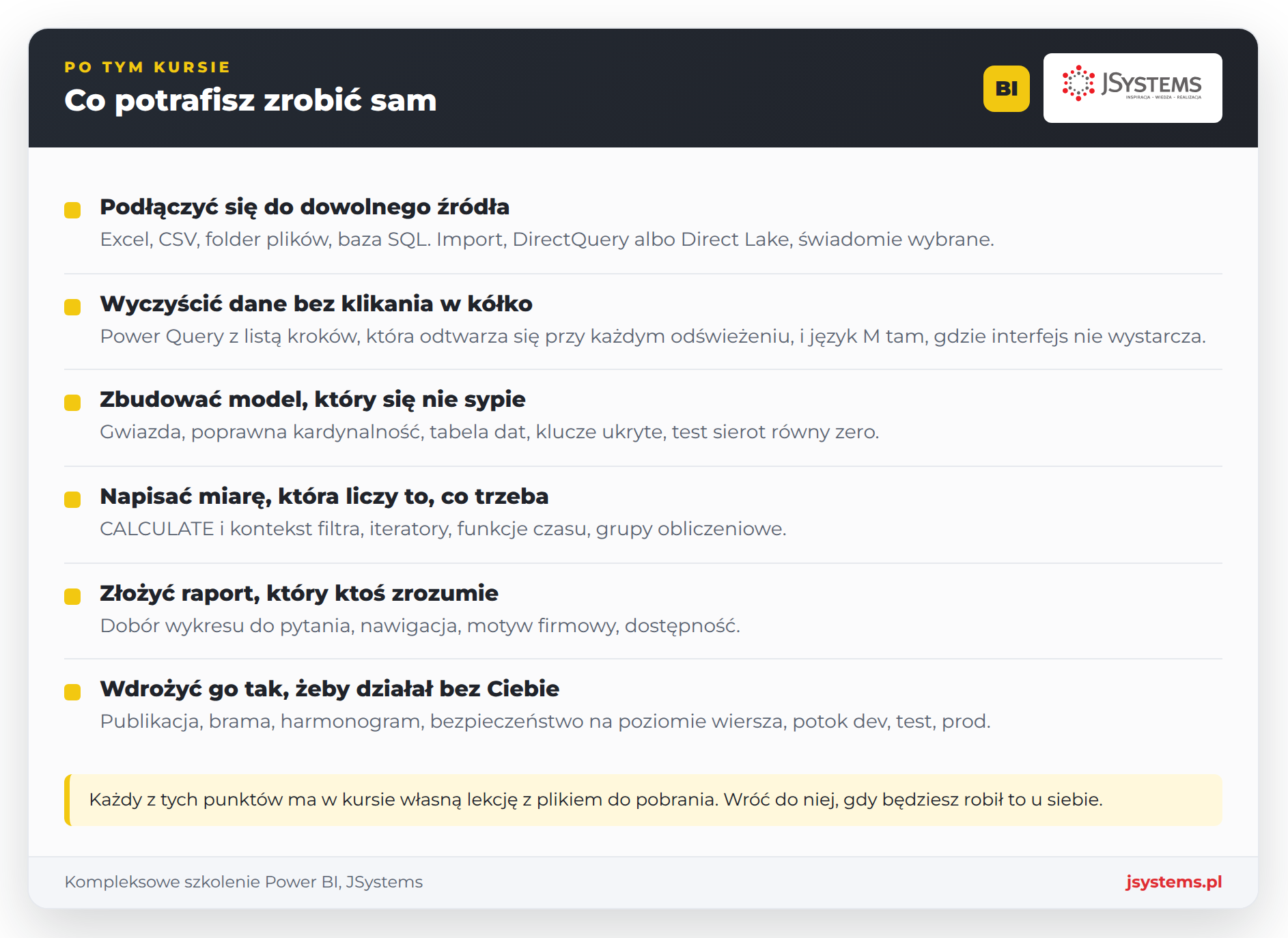Click the description starting "CALCULATE i kontekst filtra"
1288x938 pixels.
(x=443, y=528)
